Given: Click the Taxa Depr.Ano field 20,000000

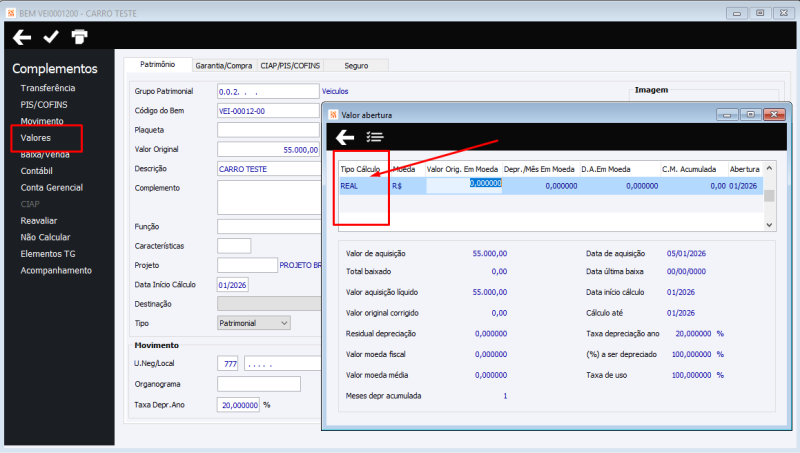Looking at the screenshot, I should tap(239, 405).
